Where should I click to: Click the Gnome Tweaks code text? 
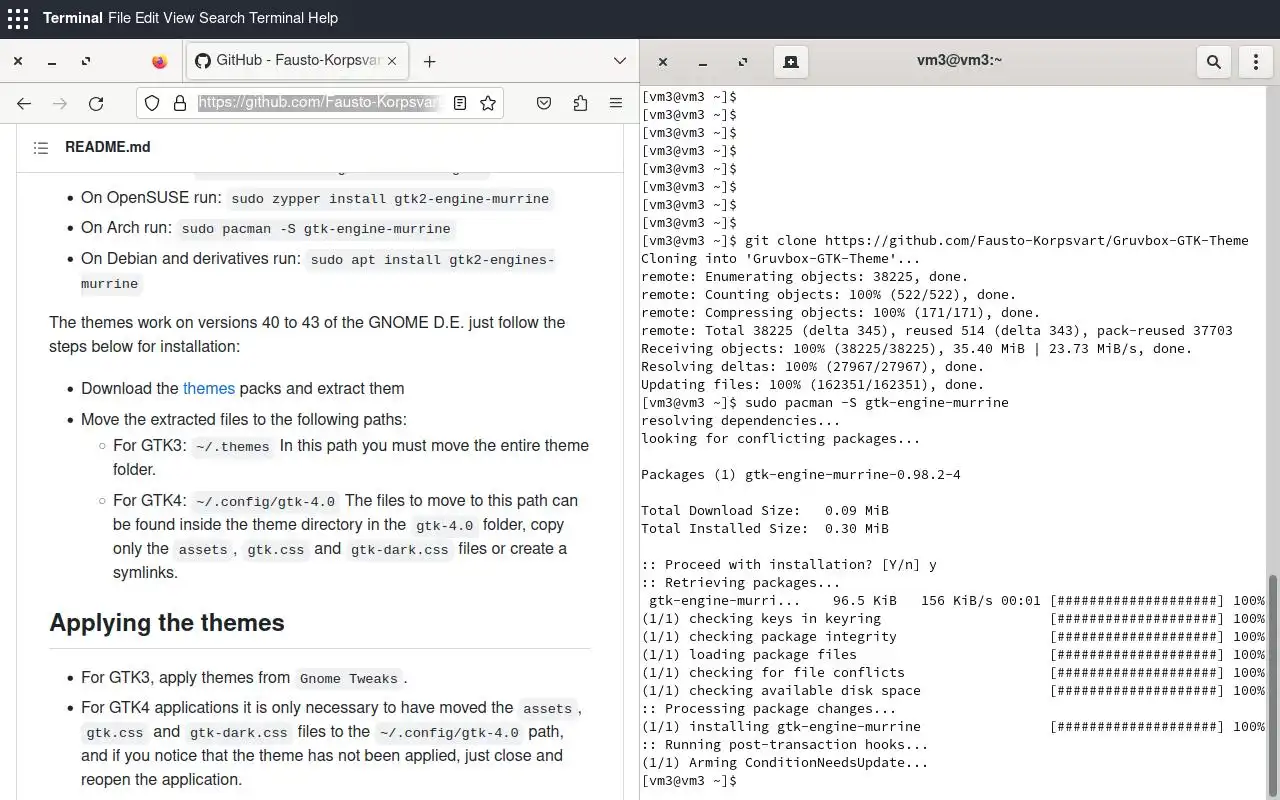(x=349, y=679)
